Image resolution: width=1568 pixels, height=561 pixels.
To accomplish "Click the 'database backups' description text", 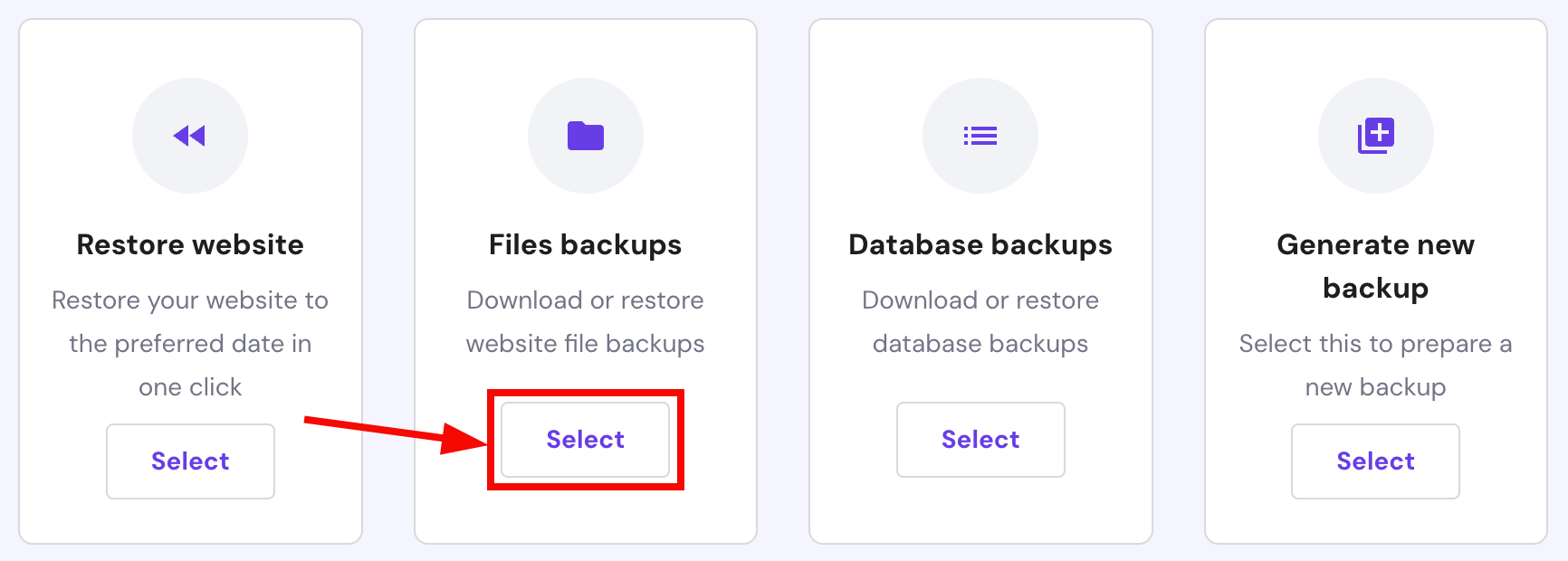I will tap(980, 344).
